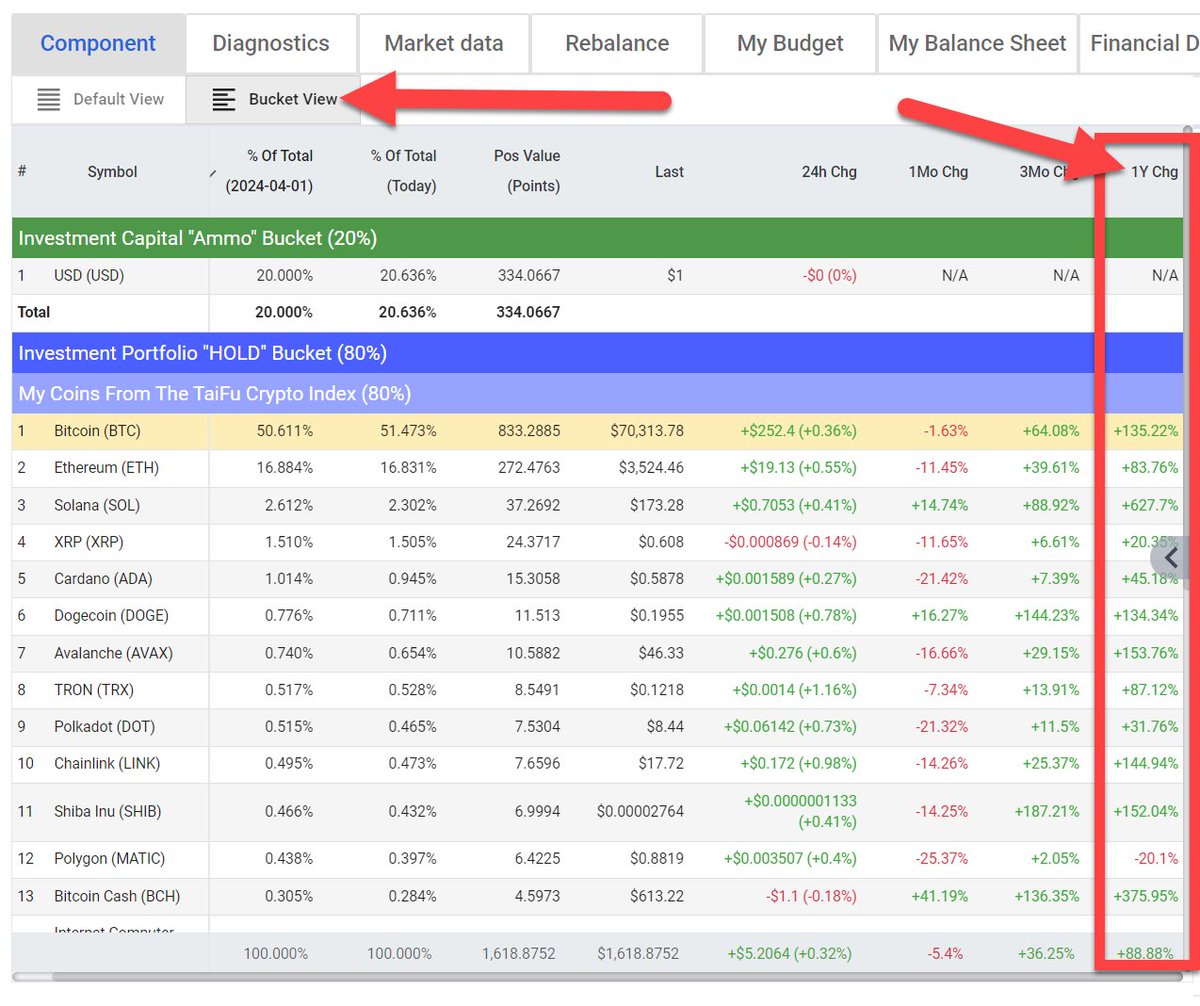This screenshot has width=1200, height=1006.
Task: Select Solana (SOL) symbol
Action: 98,505
